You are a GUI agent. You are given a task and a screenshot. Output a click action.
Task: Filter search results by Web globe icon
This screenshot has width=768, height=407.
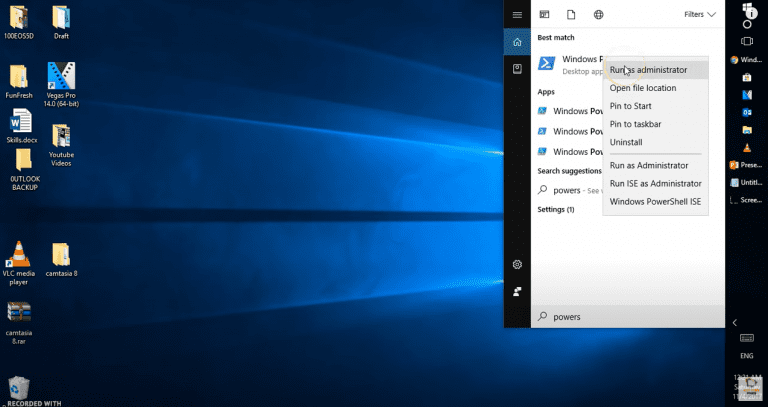(599, 15)
